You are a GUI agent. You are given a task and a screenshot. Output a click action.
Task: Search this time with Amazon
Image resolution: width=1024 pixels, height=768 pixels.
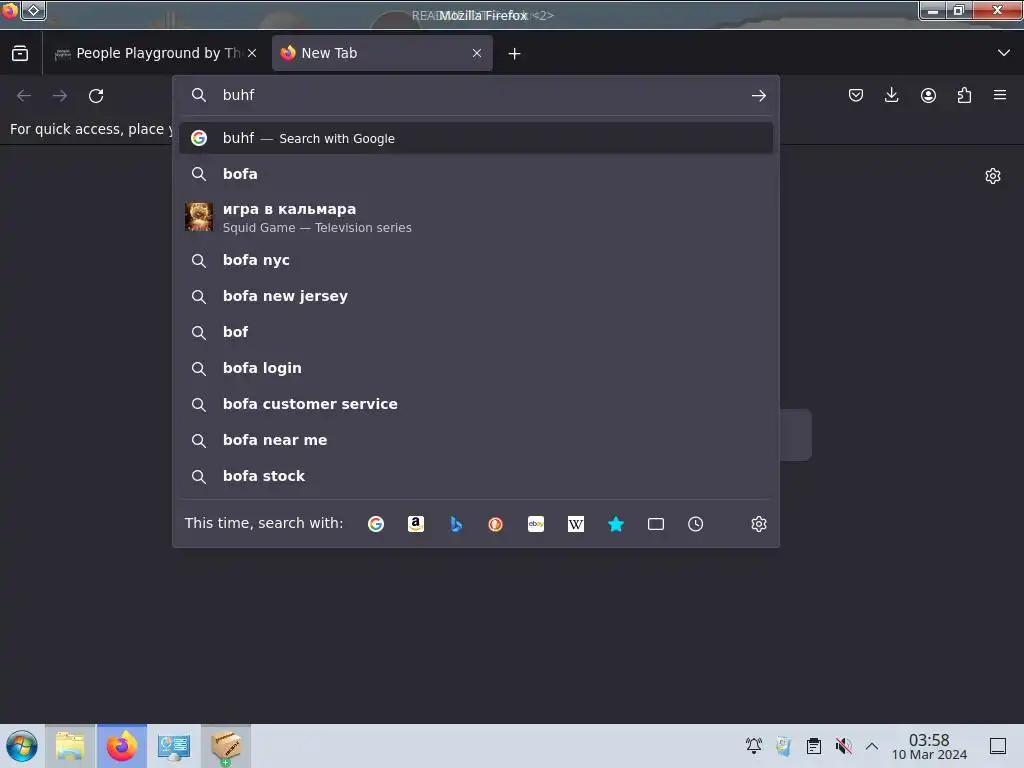click(416, 524)
